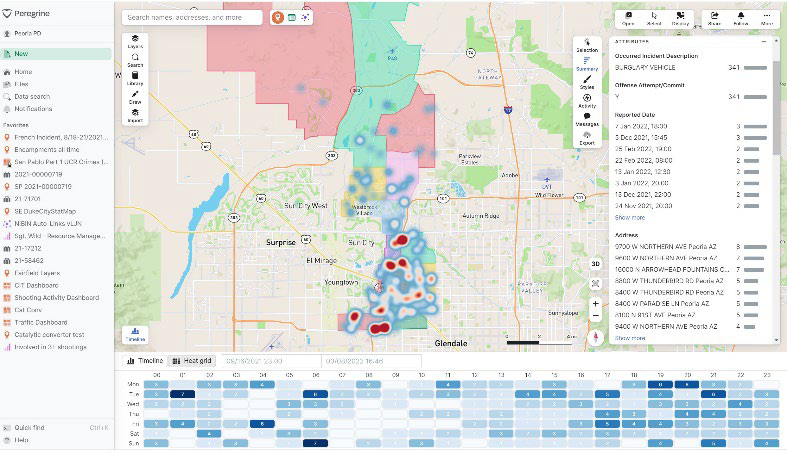
Task: Open the Layers panel tool
Action: (135, 41)
